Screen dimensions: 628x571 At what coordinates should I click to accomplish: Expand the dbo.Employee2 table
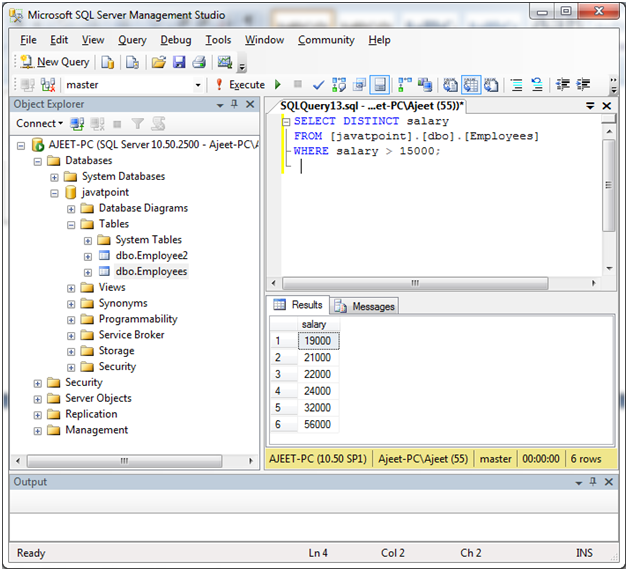(88, 257)
